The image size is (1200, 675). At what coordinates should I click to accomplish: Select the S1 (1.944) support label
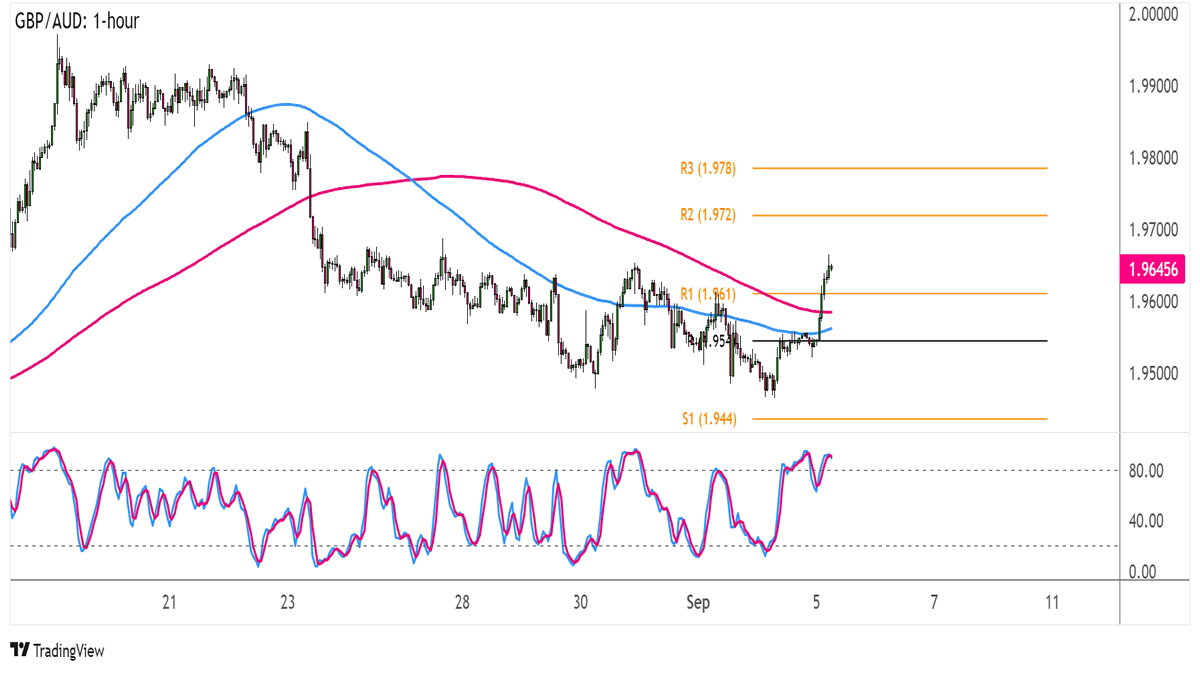709,420
